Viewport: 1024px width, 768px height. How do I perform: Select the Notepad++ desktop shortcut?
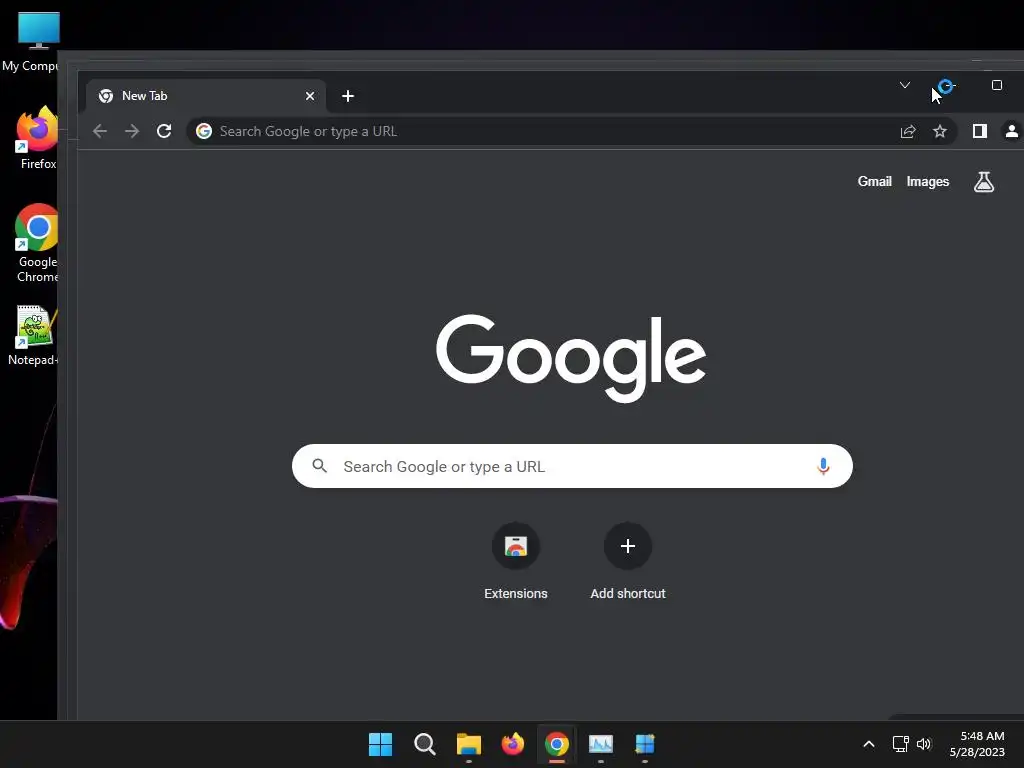click(34, 336)
